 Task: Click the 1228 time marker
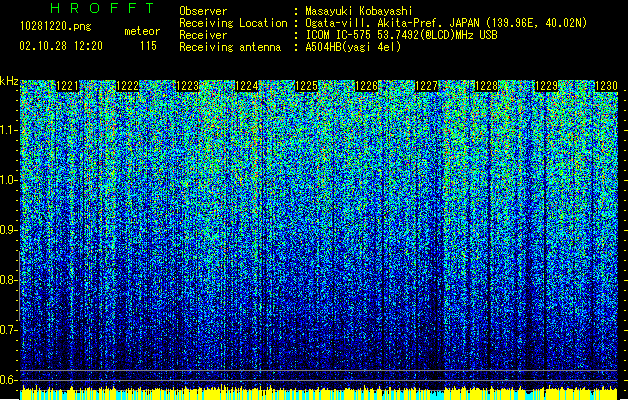pyautogui.click(x=486, y=86)
